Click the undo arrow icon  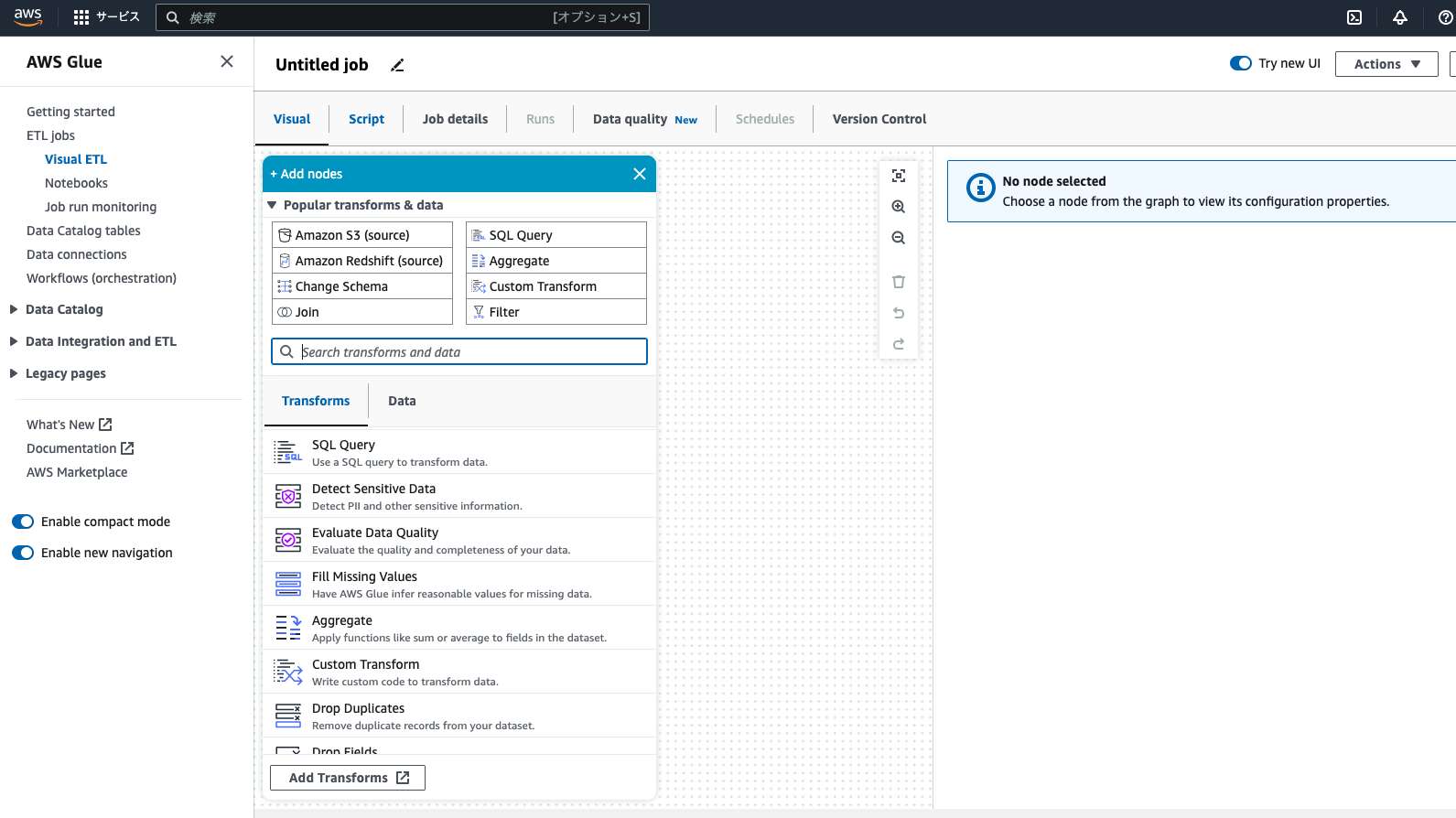(899, 313)
